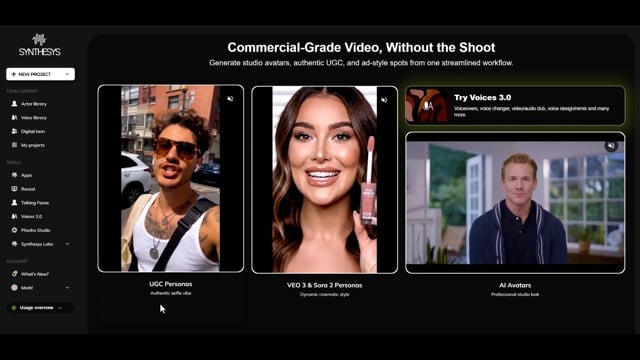Open Voice library from sidebar

(29, 118)
